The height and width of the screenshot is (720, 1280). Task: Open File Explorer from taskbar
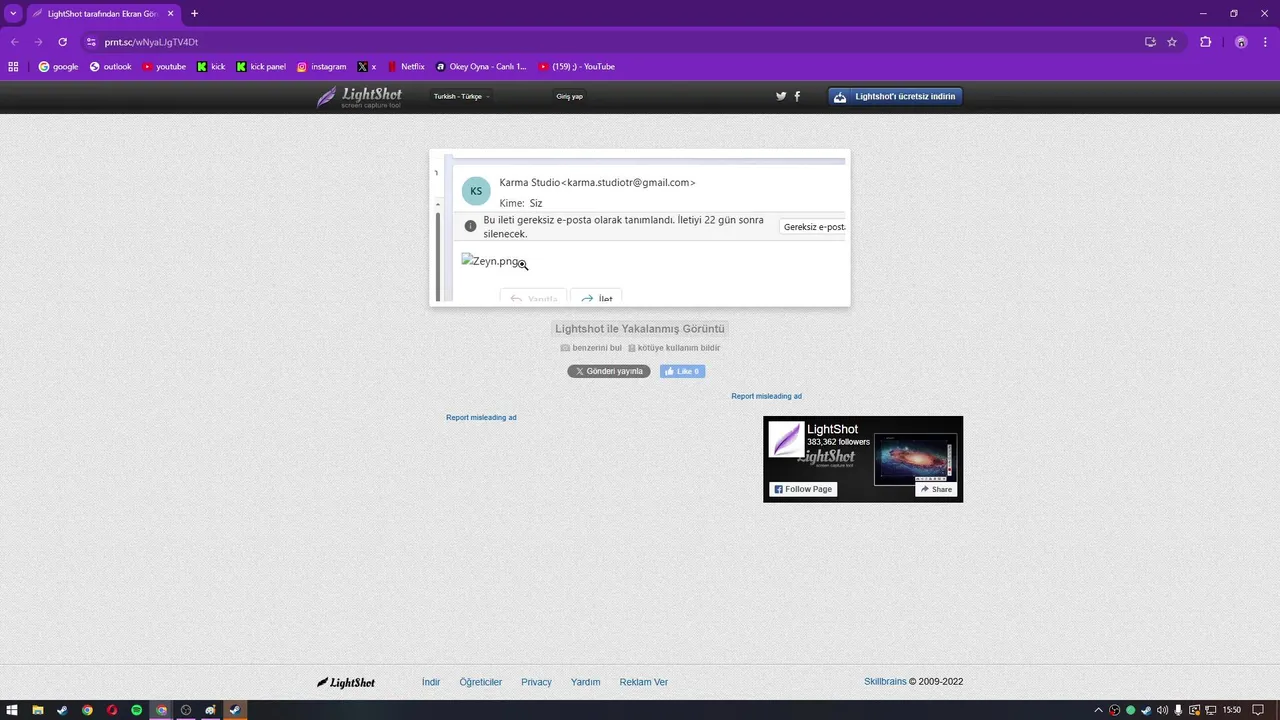pyautogui.click(x=37, y=710)
